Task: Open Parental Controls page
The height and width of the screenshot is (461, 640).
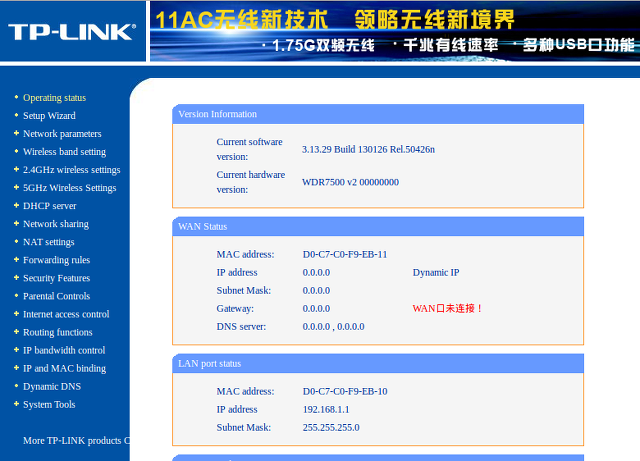Action: coord(56,296)
